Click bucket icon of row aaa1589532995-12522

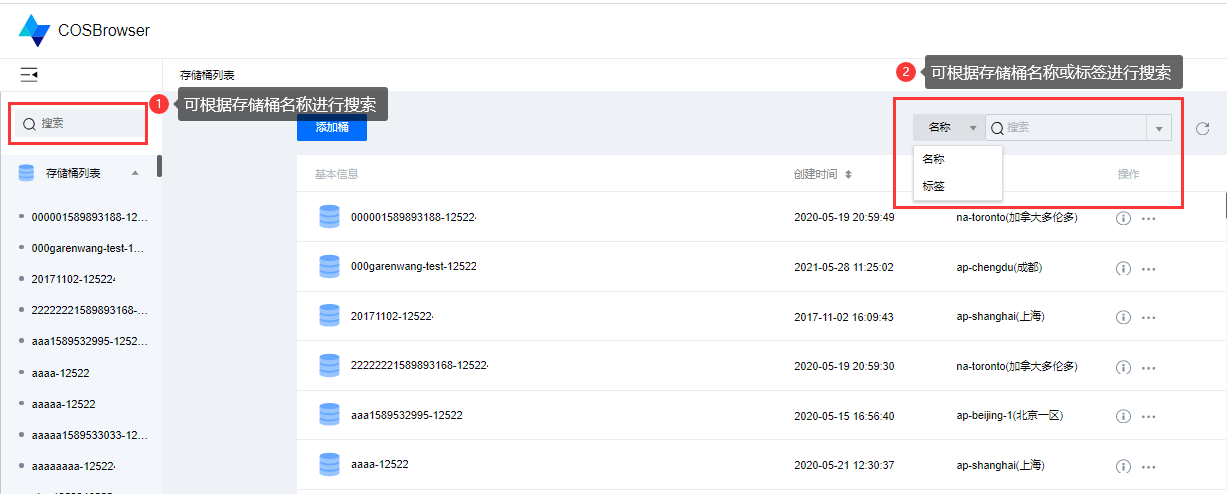click(x=329, y=415)
